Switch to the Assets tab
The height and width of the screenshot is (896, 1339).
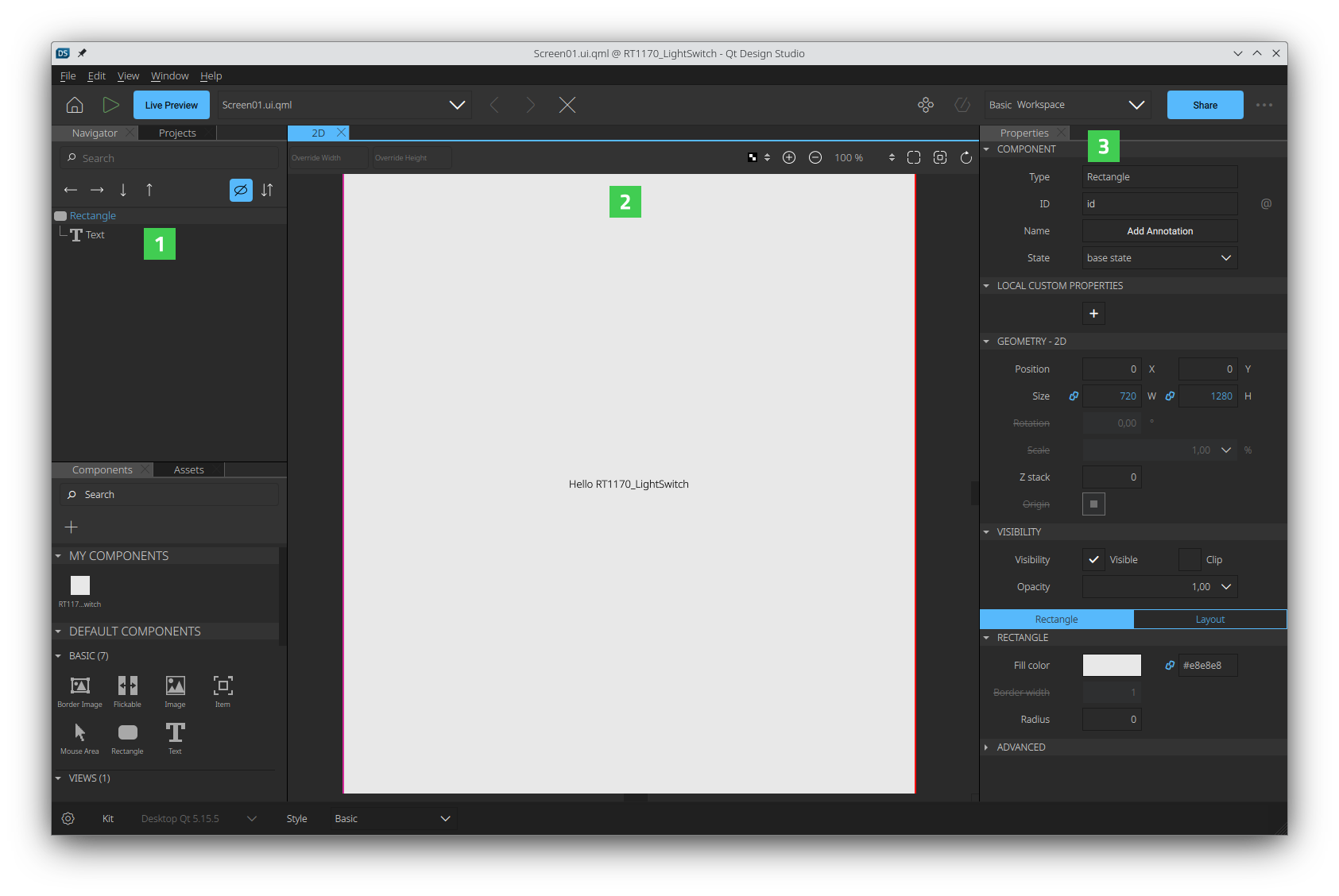click(188, 469)
